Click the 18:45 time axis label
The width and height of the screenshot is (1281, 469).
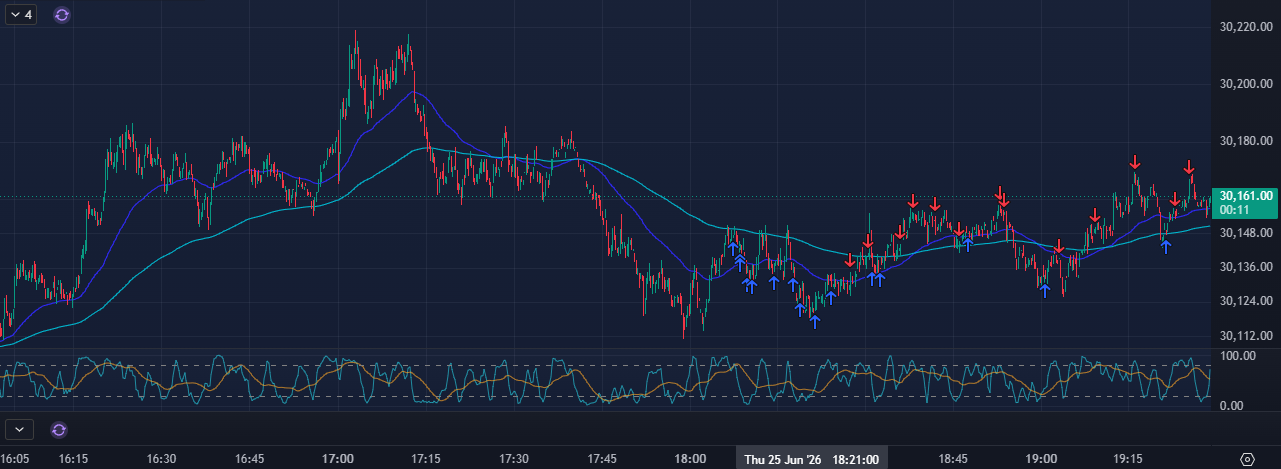[953, 458]
